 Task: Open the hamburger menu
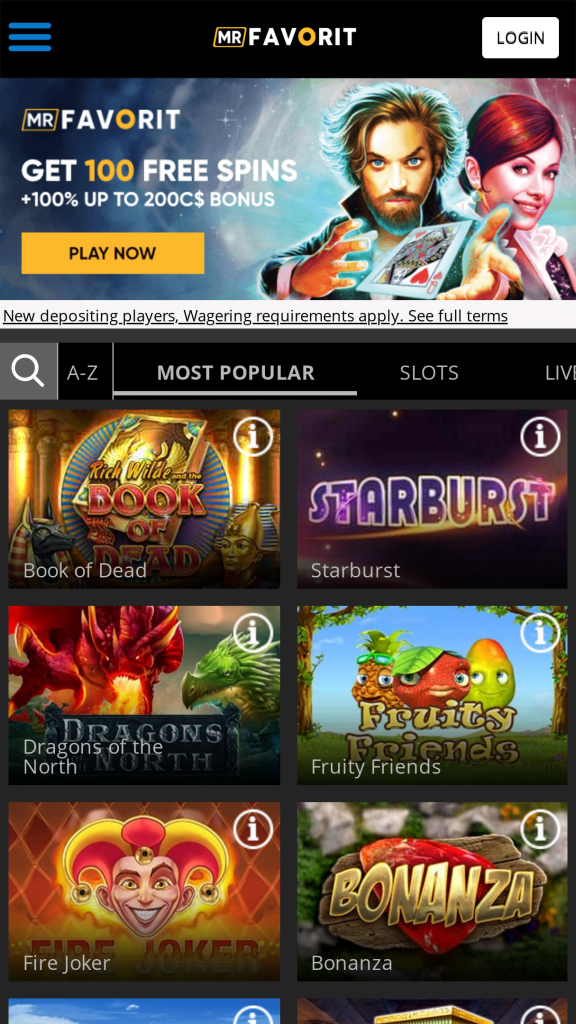pos(29,37)
